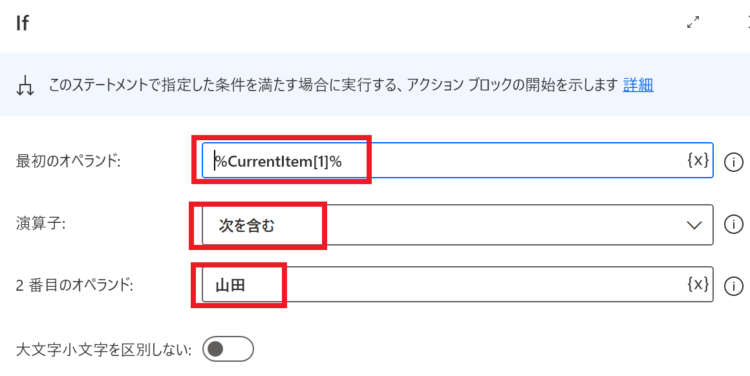Click the branching arrow icon in description banner
Screen dimensions: 750x376
pyautogui.click(x=25, y=86)
